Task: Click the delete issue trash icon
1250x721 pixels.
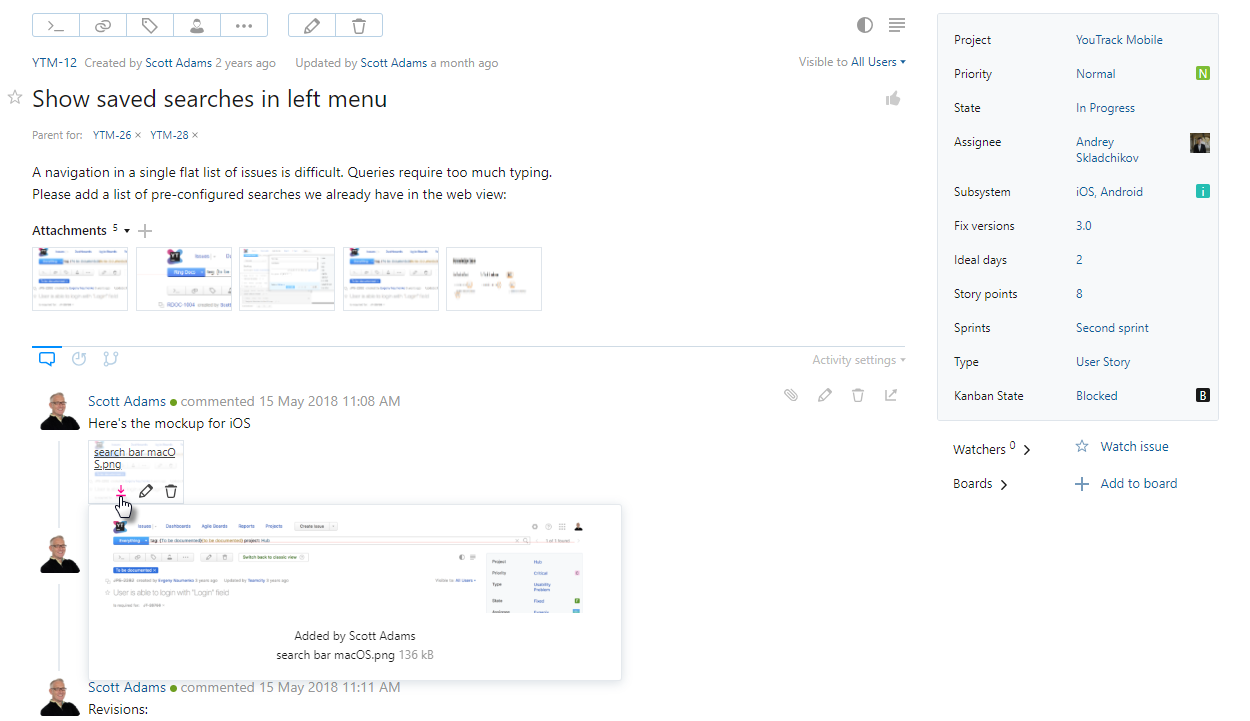Action: point(359,25)
